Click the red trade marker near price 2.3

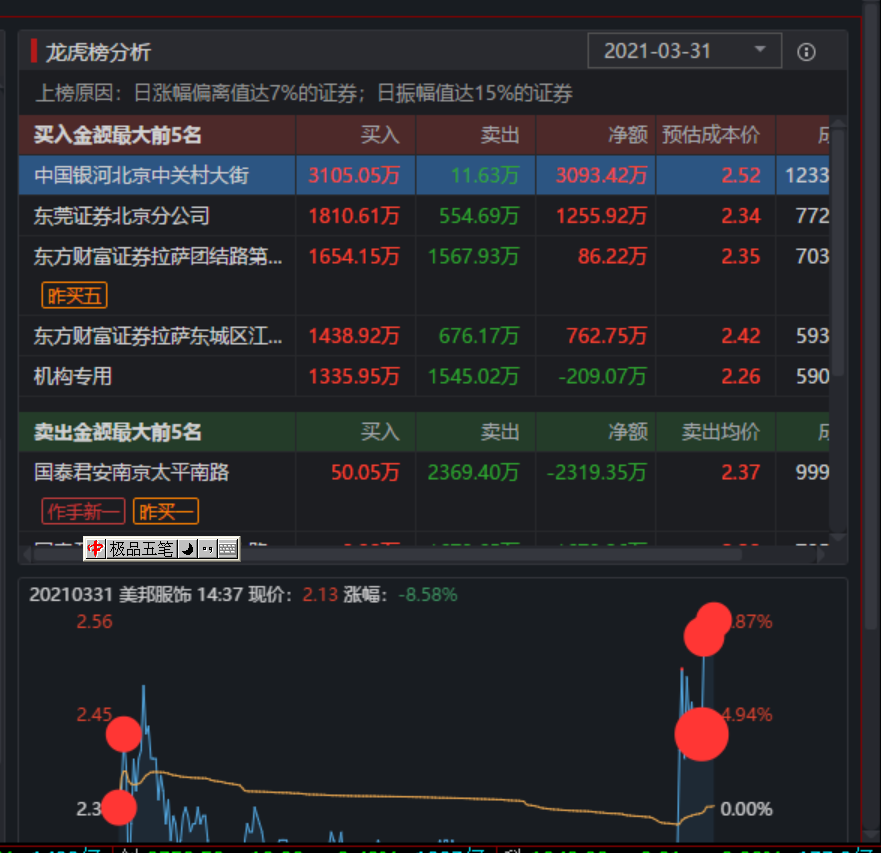pyautogui.click(x=119, y=807)
